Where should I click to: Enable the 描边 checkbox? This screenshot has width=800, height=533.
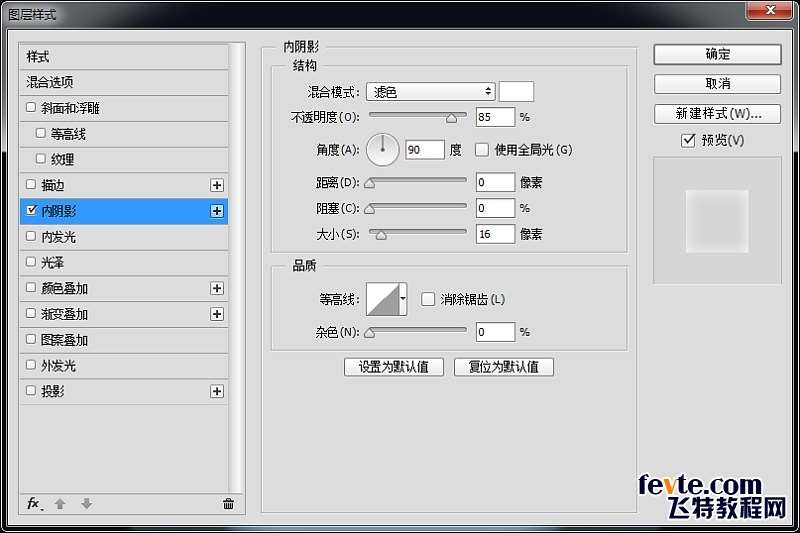tap(31, 185)
